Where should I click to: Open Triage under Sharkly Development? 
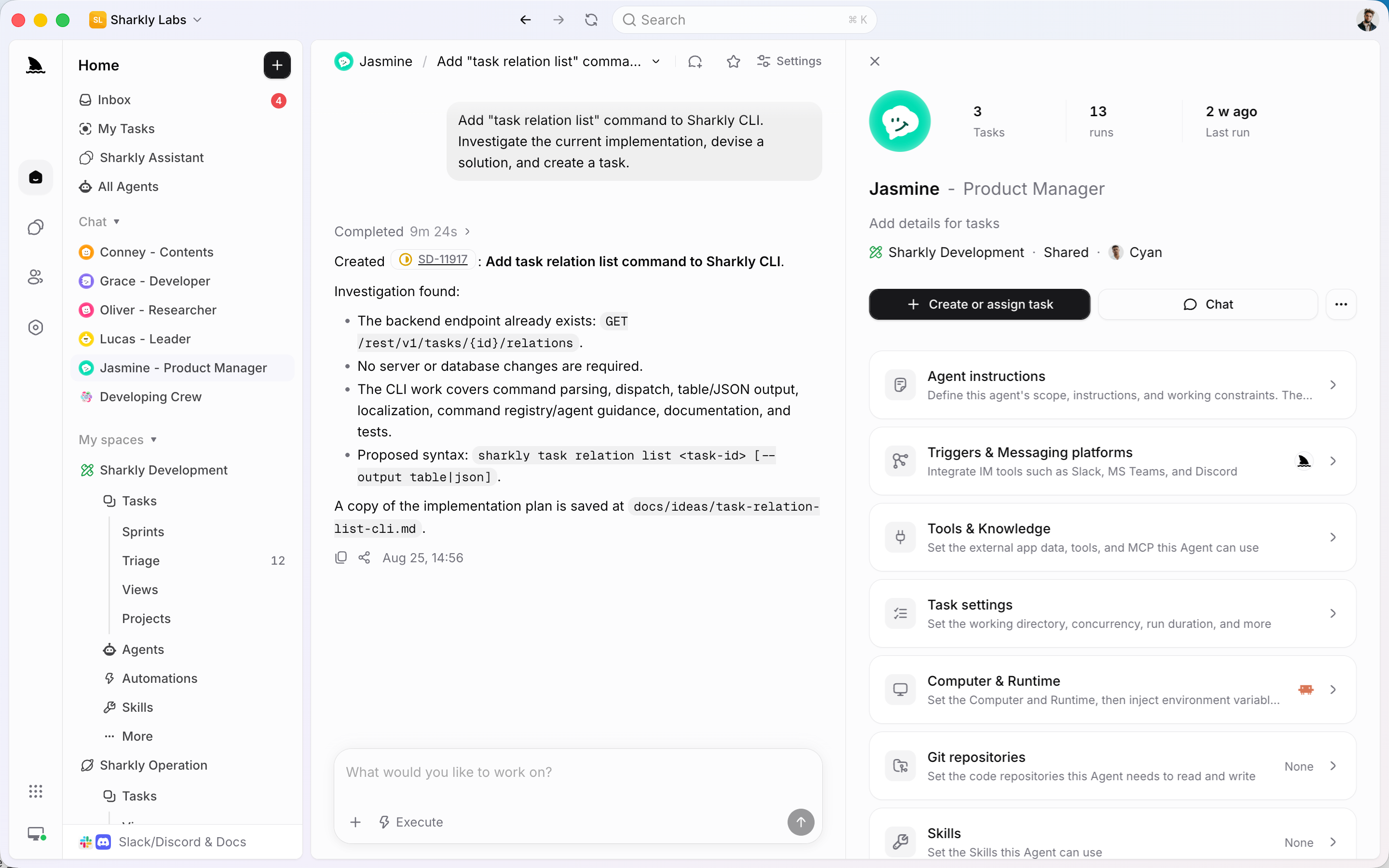[203, 561]
